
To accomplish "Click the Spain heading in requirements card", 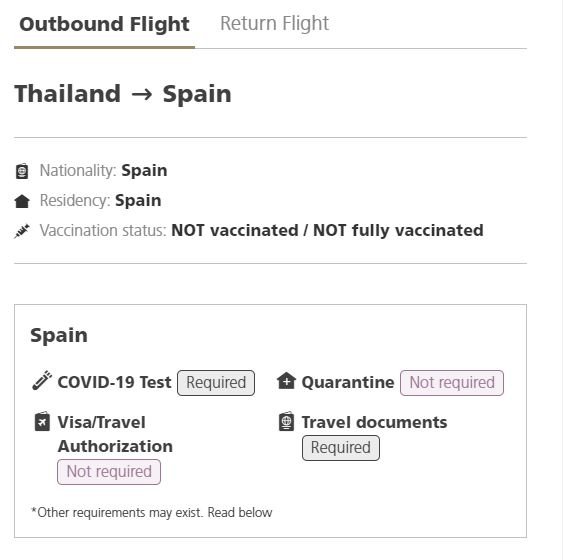I will click(59, 336).
